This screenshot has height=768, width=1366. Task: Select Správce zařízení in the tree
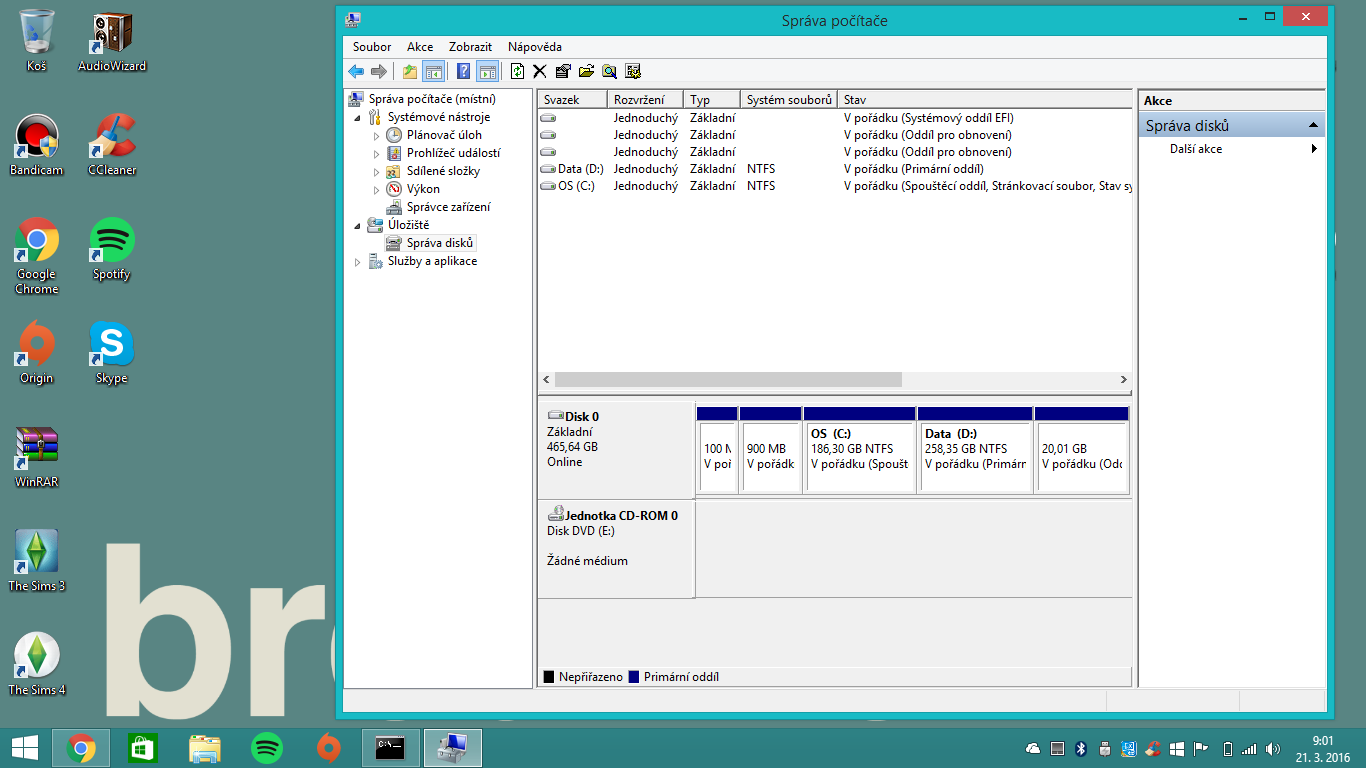pos(448,207)
